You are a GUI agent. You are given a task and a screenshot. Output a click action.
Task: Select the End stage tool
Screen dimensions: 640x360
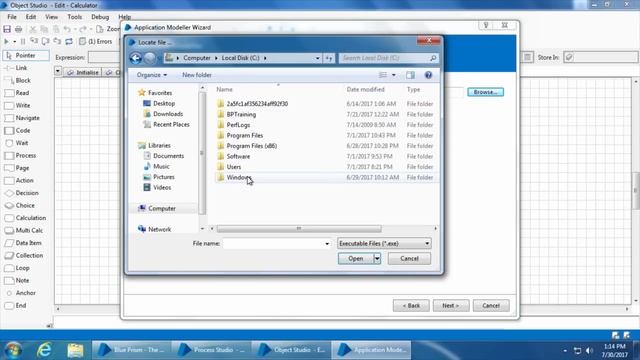[16, 305]
